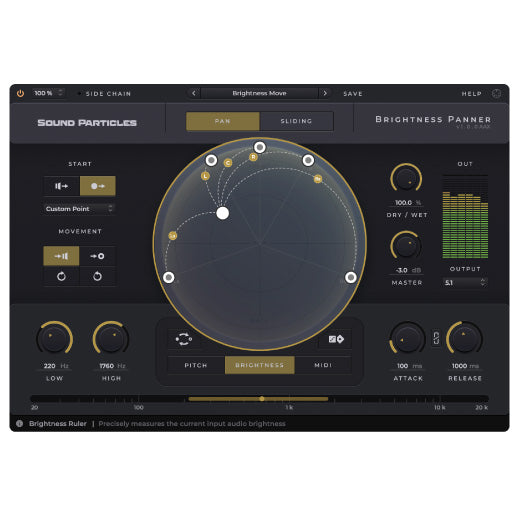Open the Help button
This screenshot has height=519, width=519.
pos(471,94)
